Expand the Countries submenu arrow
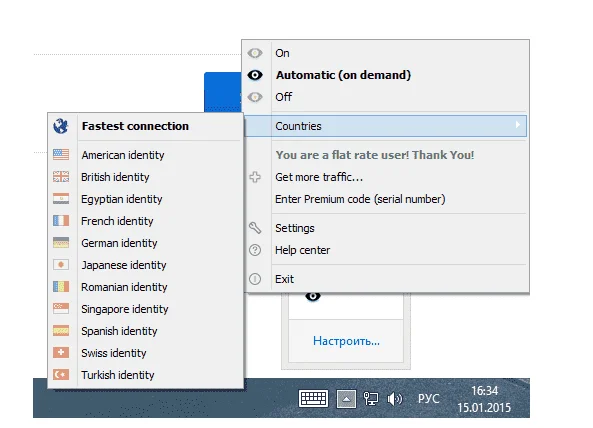593x428 pixels. click(x=518, y=124)
